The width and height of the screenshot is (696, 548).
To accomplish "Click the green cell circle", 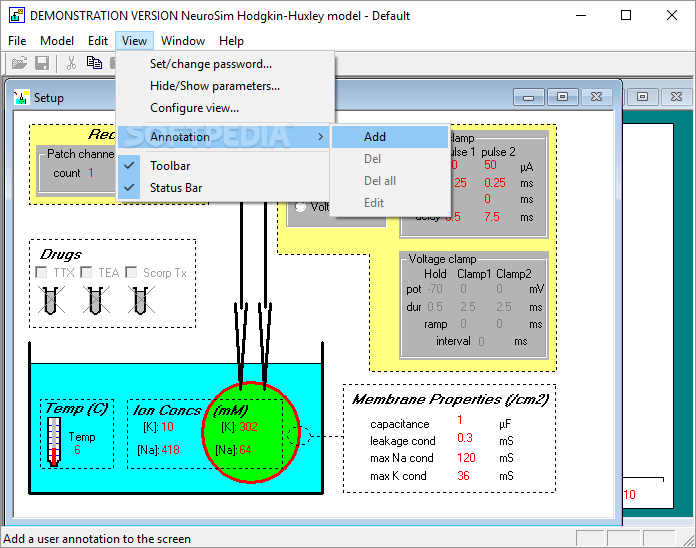I will [251, 432].
